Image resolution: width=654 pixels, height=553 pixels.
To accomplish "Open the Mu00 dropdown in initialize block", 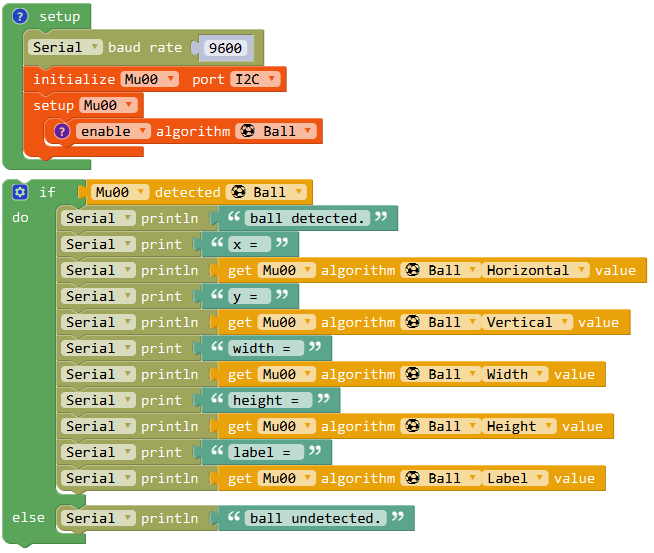I will click(149, 79).
